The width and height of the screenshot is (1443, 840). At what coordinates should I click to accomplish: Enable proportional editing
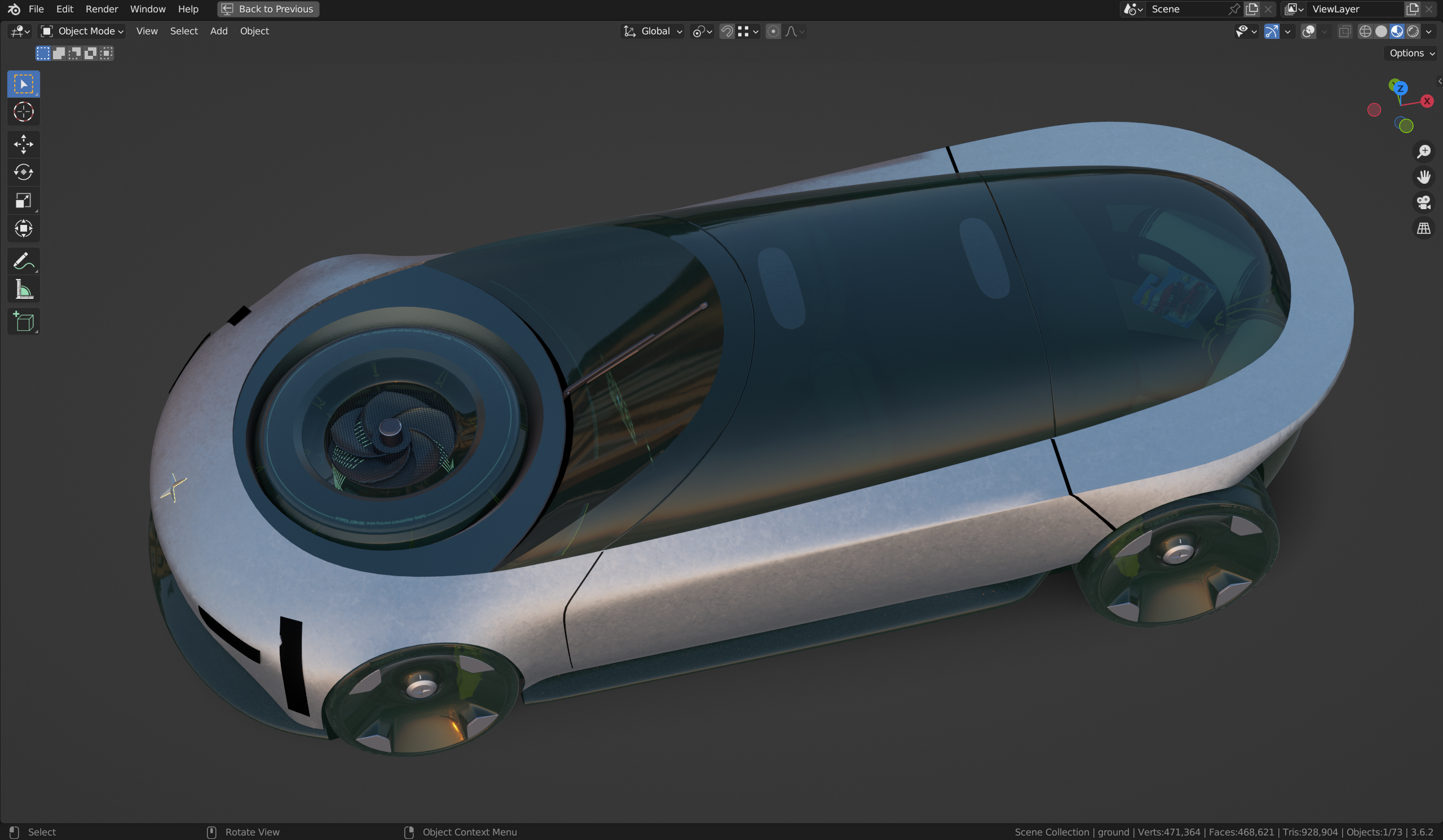[774, 32]
